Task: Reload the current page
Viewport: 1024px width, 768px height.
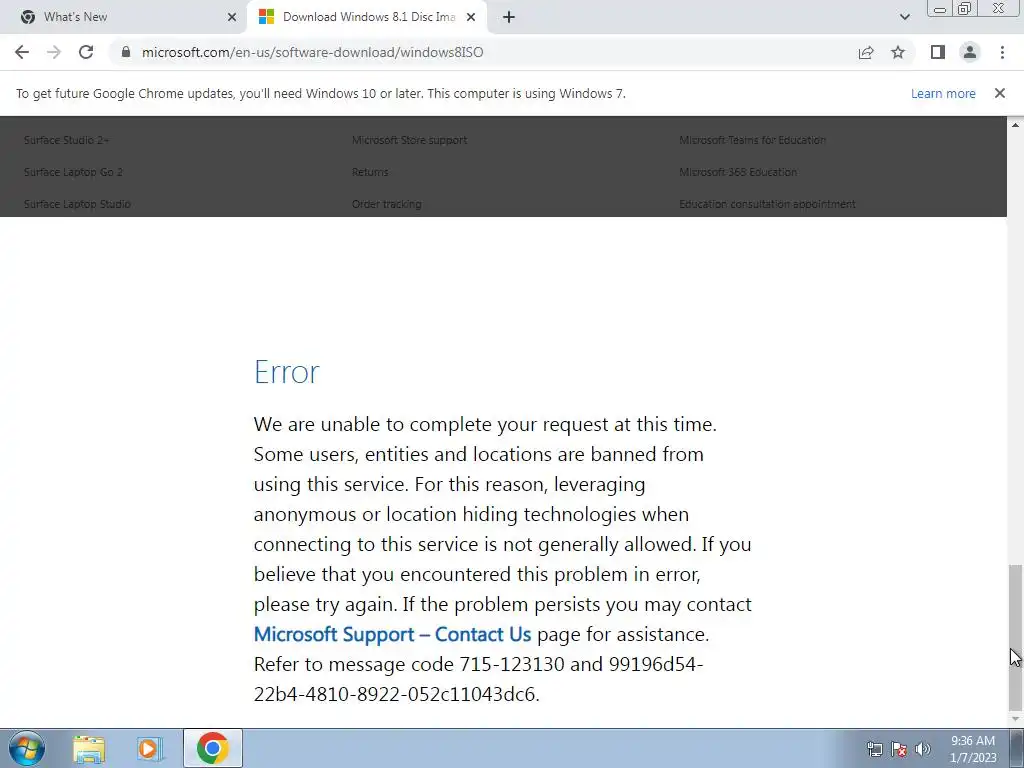Action: (86, 52)
